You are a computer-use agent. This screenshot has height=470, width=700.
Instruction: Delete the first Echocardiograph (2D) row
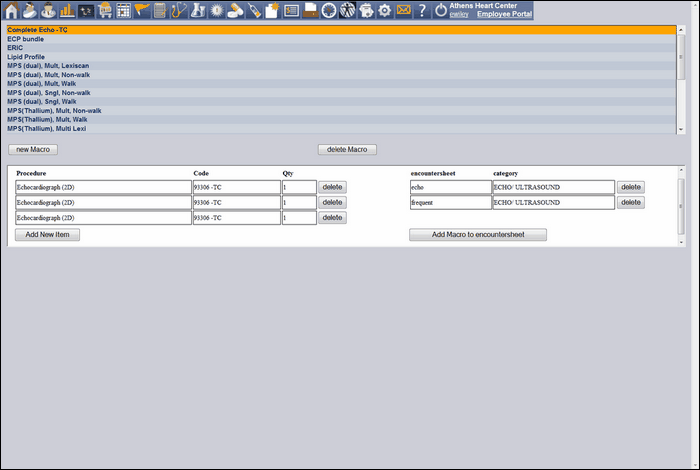332,187
